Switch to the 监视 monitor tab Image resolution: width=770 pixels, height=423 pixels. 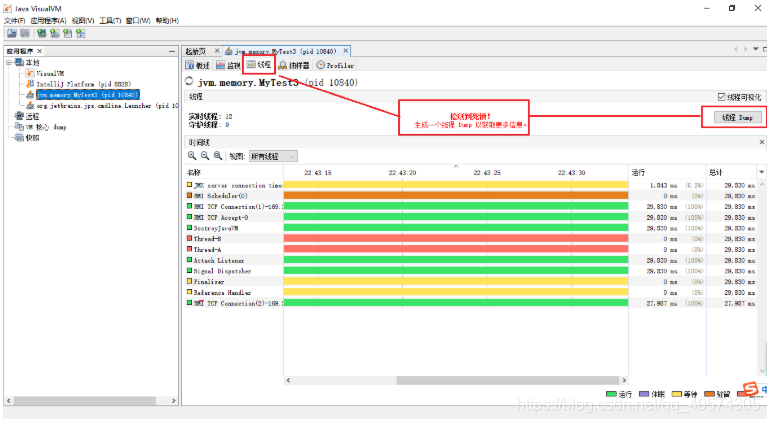click(228, 65)
